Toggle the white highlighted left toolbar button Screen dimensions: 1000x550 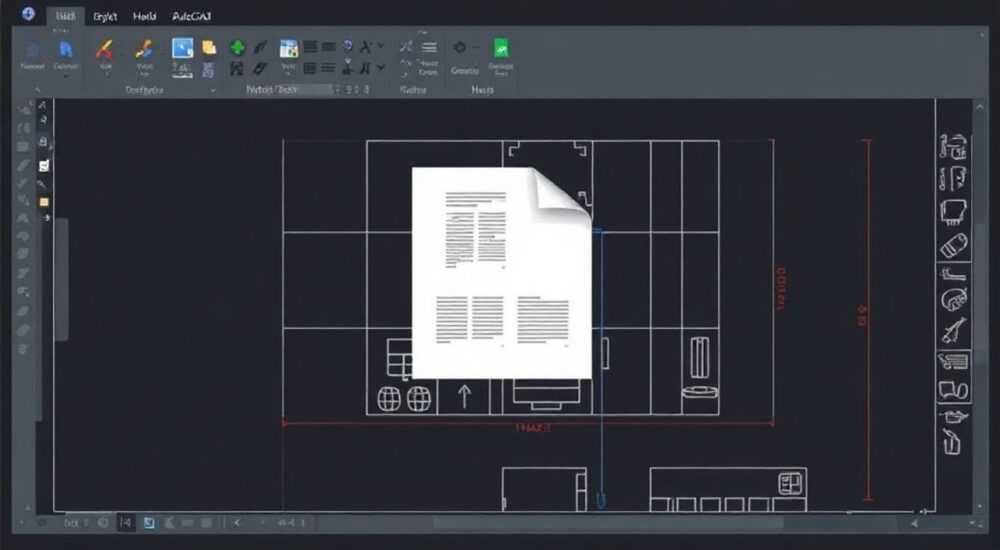(x=44, y=166)
